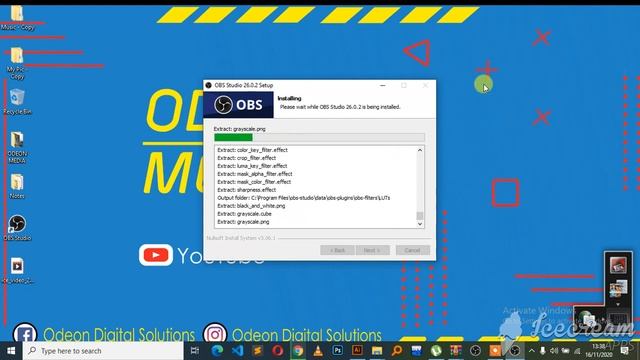640x360 pixels.
Task: Click the red icon in the recorder widget
Action: click(618, 265)
